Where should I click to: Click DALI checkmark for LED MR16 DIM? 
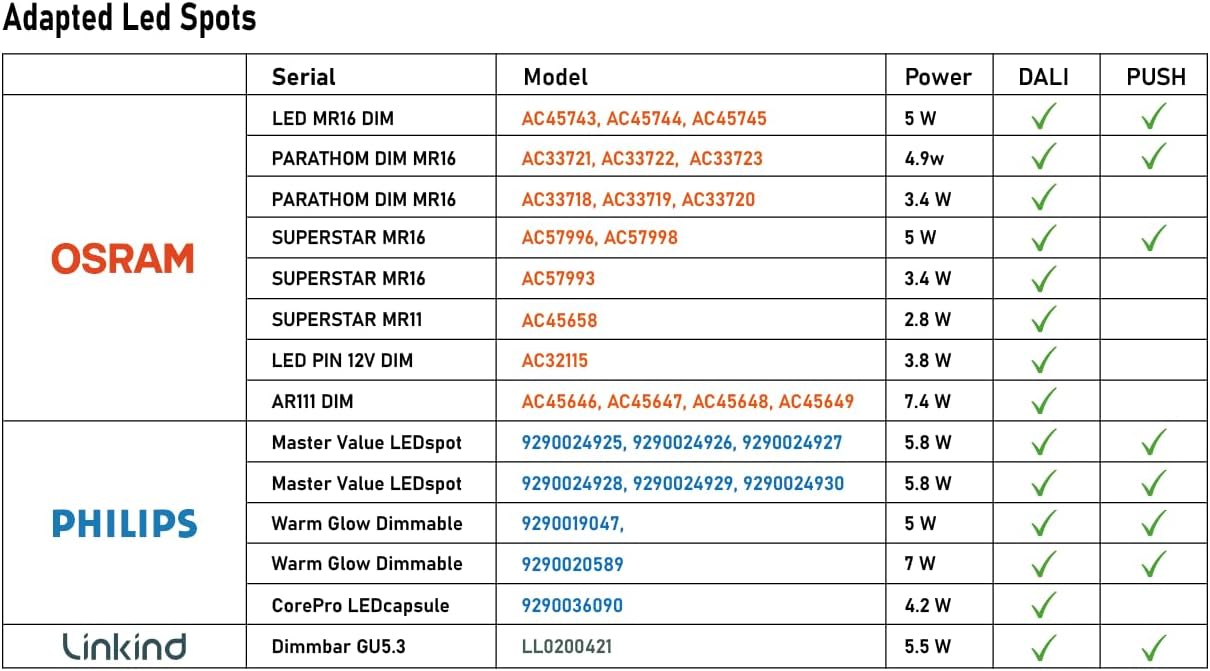pos(1044,117)
